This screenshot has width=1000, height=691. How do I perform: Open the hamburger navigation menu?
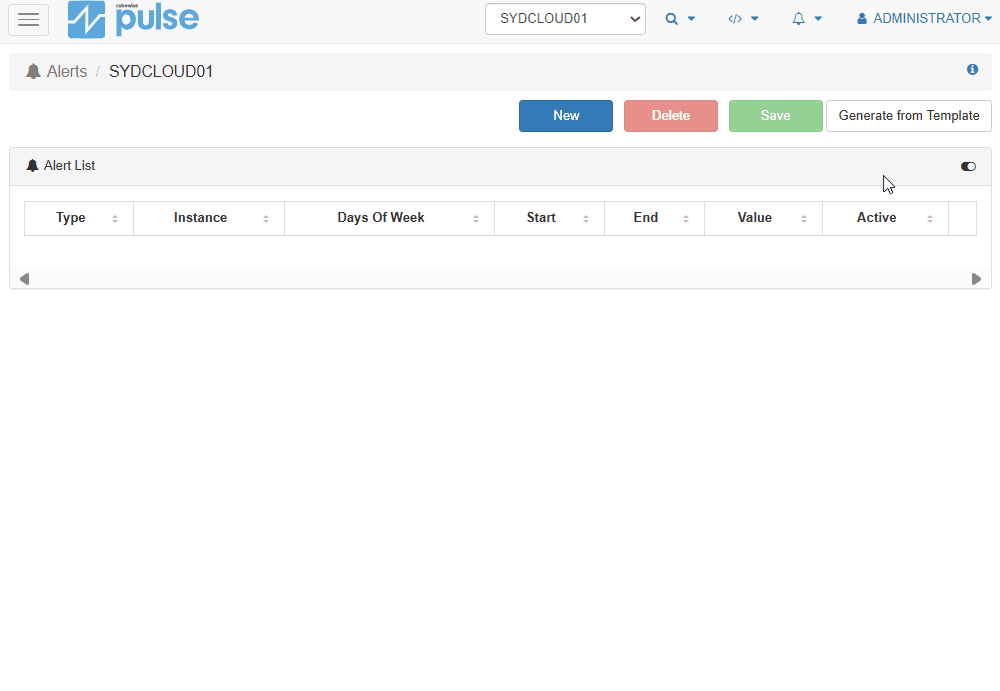28,19
